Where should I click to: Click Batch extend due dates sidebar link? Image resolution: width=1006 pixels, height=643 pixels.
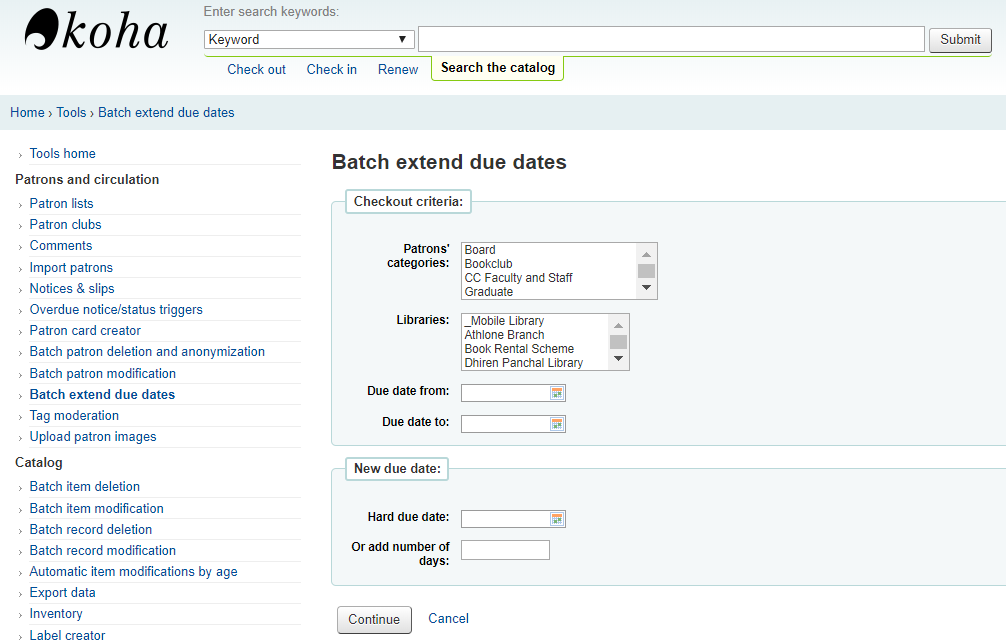pos(102,395)
